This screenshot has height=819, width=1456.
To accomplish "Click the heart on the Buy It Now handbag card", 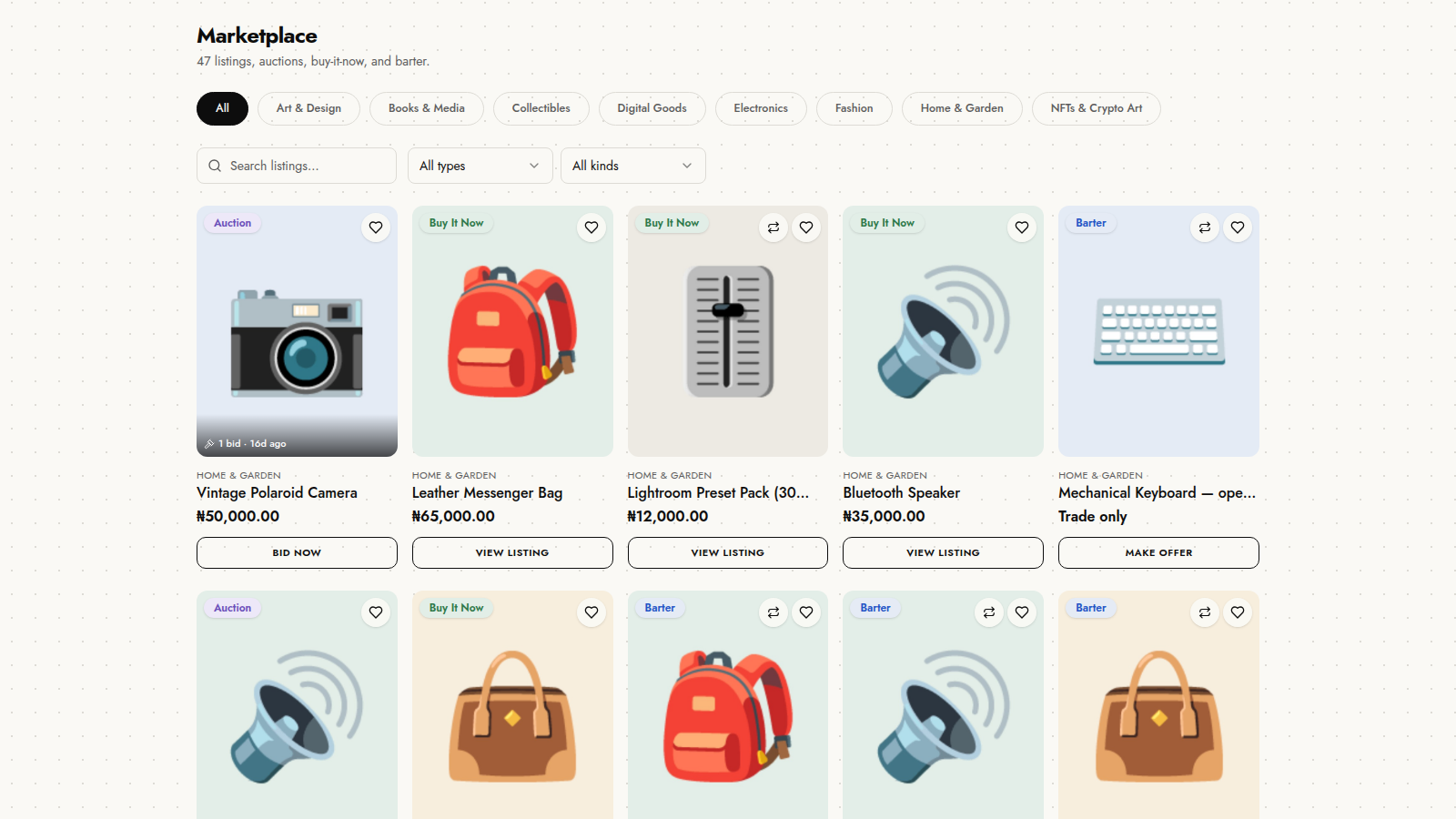I will [x=591, y=612].
